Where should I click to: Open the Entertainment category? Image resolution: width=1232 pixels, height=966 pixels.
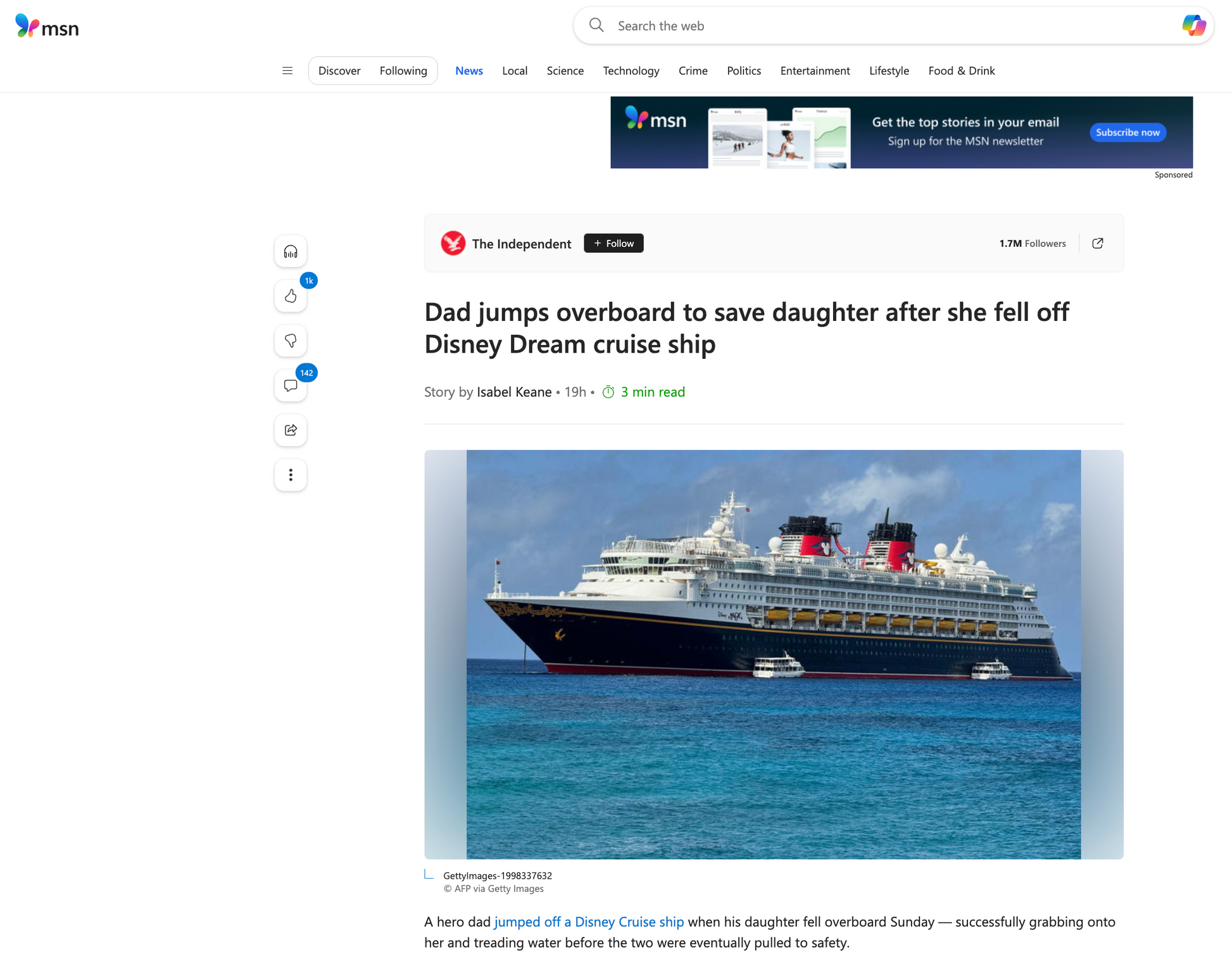pyautogui.click(x=815, y=70)
